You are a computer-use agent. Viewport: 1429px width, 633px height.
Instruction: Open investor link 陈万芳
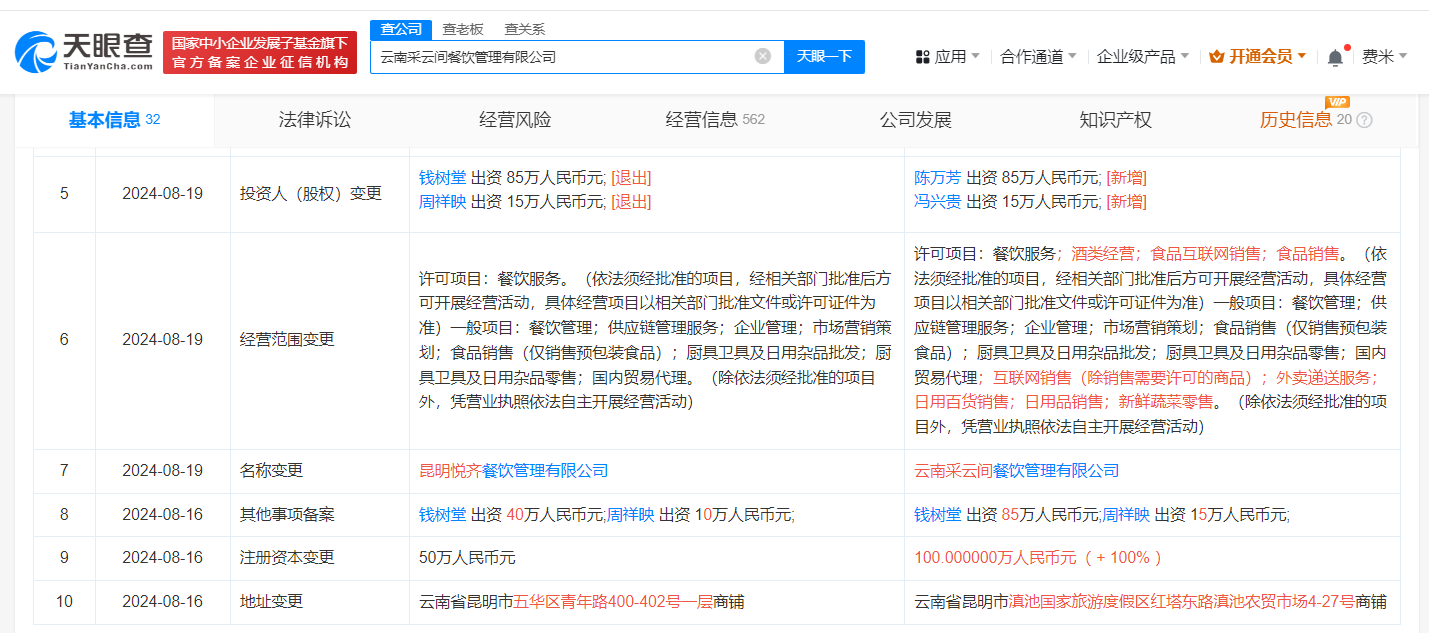point(937,178)
